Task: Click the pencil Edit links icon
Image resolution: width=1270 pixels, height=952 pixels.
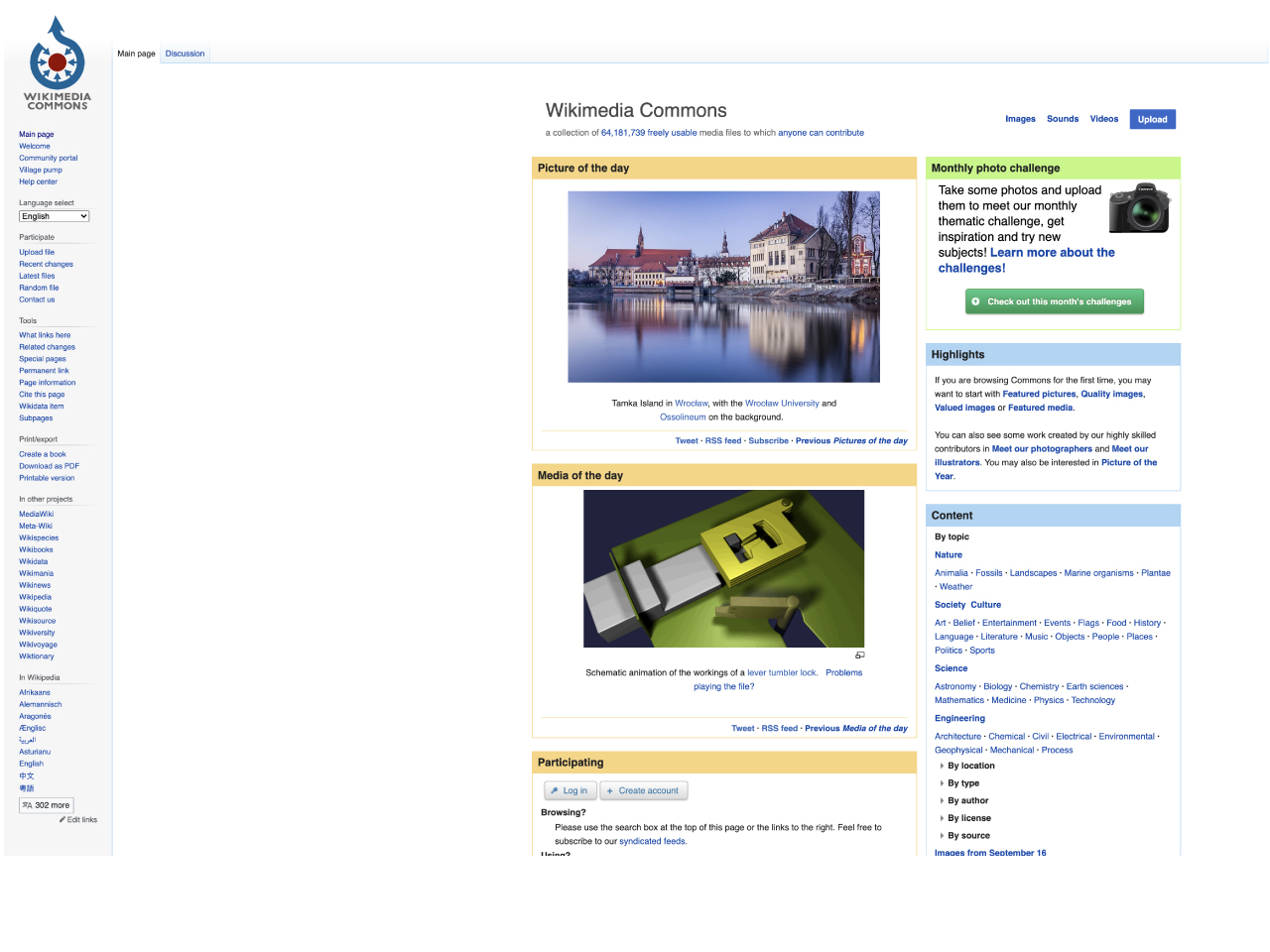Action: (x=63, y=820)
